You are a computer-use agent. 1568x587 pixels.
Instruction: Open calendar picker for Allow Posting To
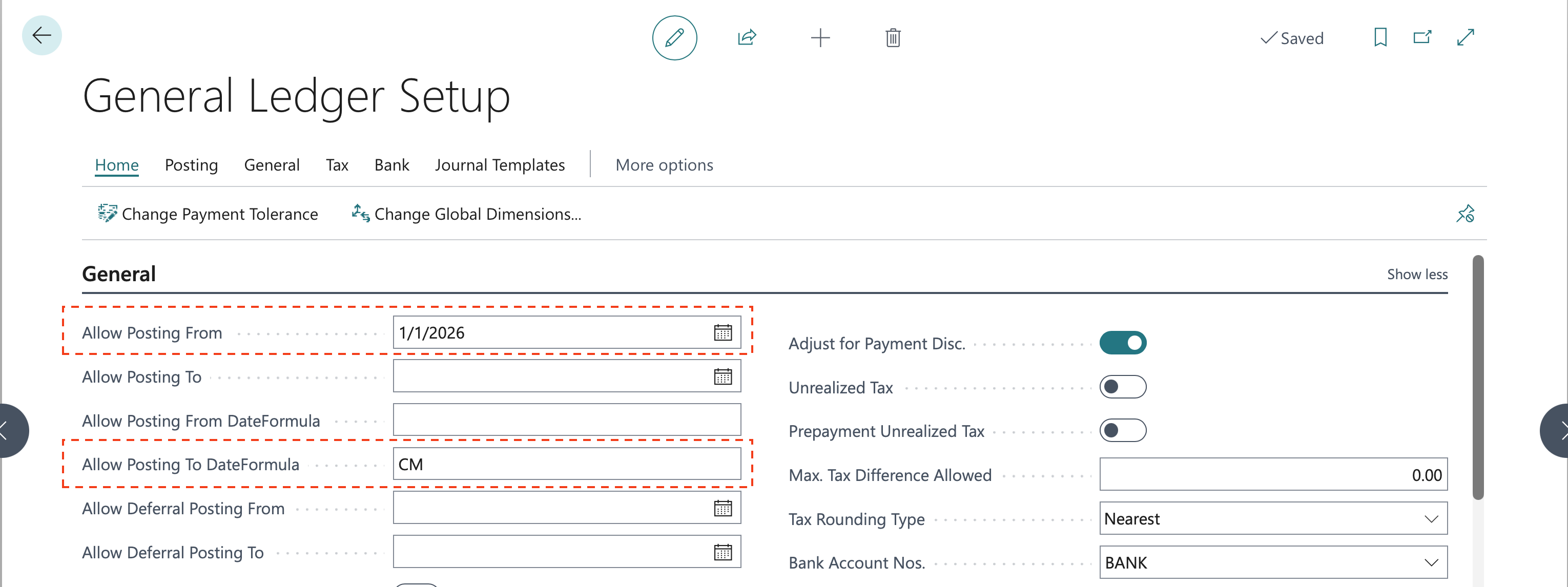tap(723, 376)
